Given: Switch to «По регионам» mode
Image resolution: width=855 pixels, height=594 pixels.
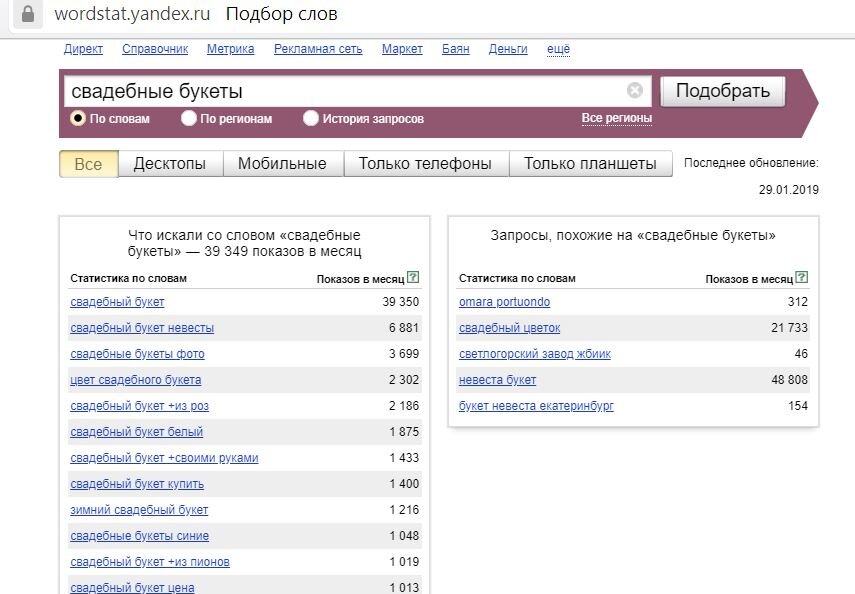Looking at the screenshot, I should click(188, 118).
